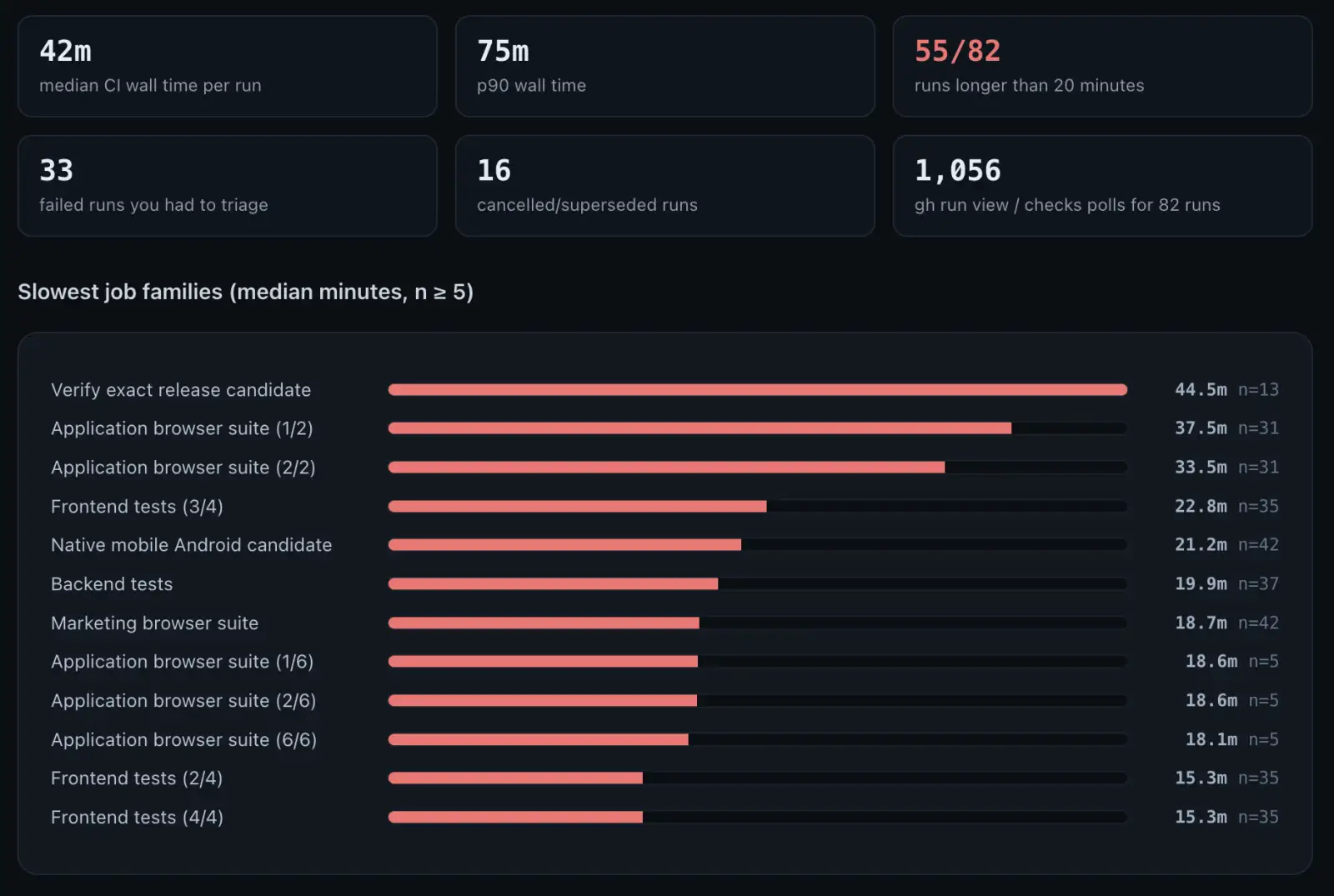Select 'Frontend tests (3/4)' row label
Viewport: 1334px width, 896px height.
(137, 507)
